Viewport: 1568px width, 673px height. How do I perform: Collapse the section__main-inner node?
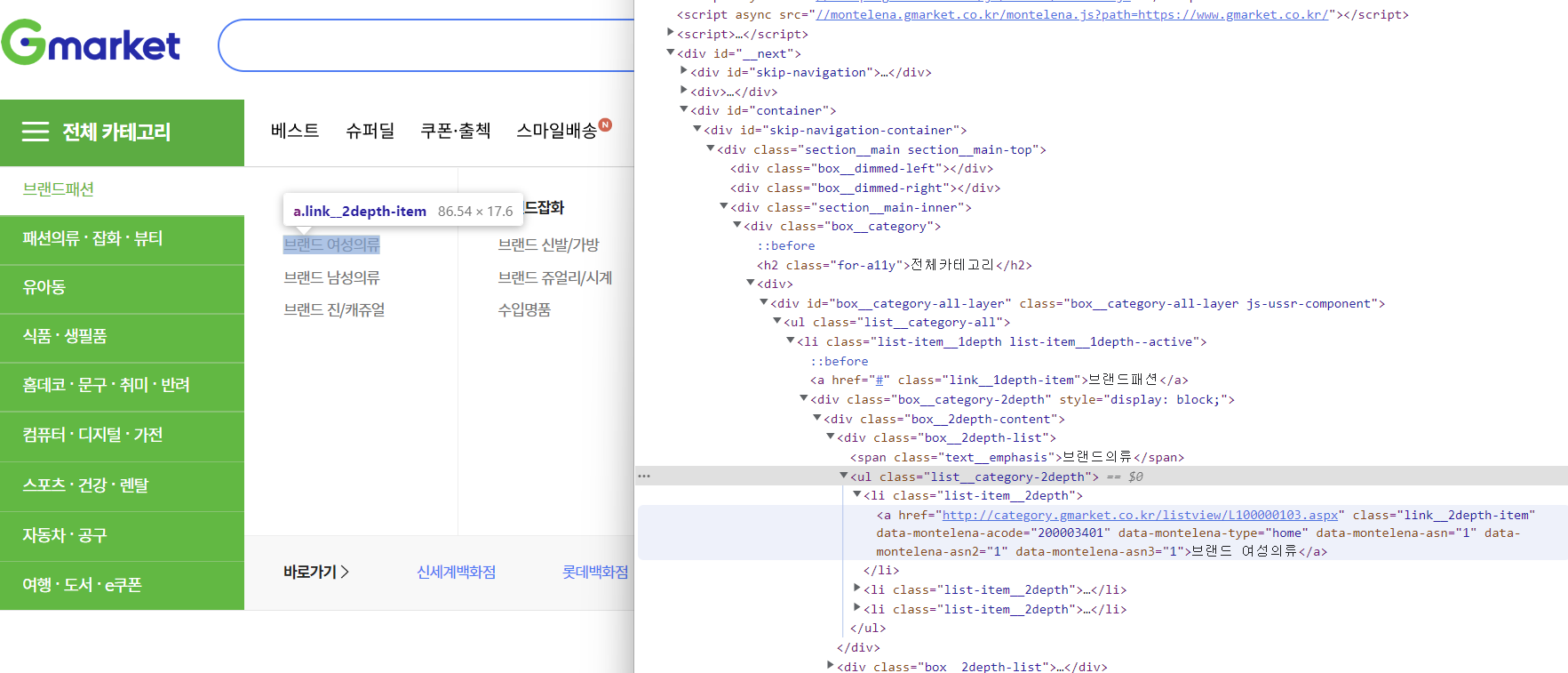(724, 206)
